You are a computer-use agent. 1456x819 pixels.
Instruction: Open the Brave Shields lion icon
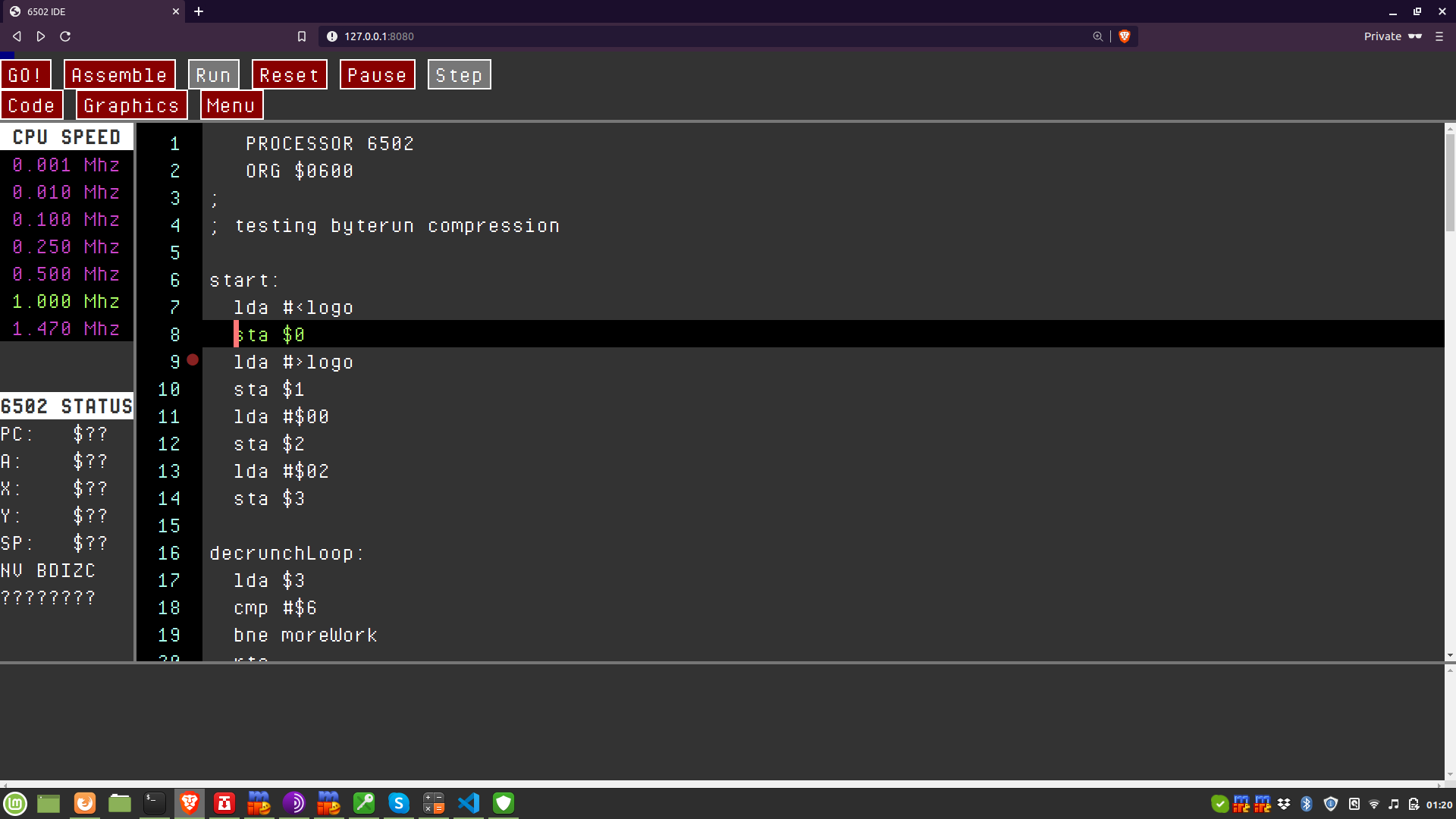click(x=1125, y=36)
